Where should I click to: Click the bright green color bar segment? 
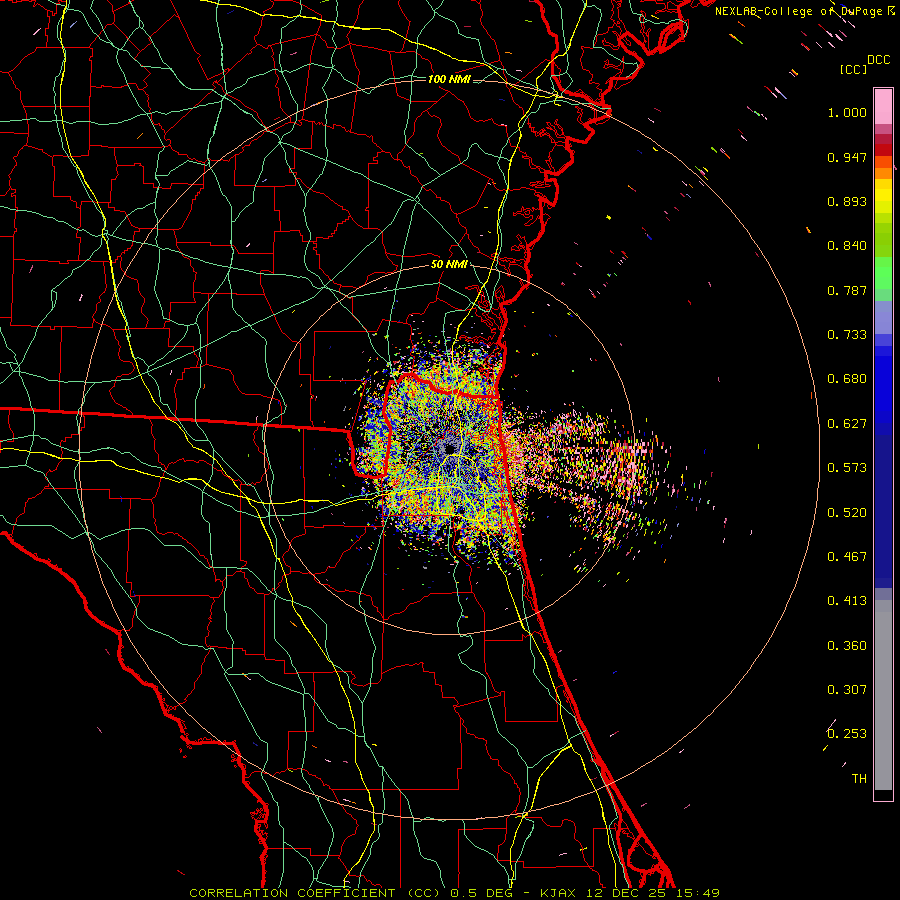point(883,273)
